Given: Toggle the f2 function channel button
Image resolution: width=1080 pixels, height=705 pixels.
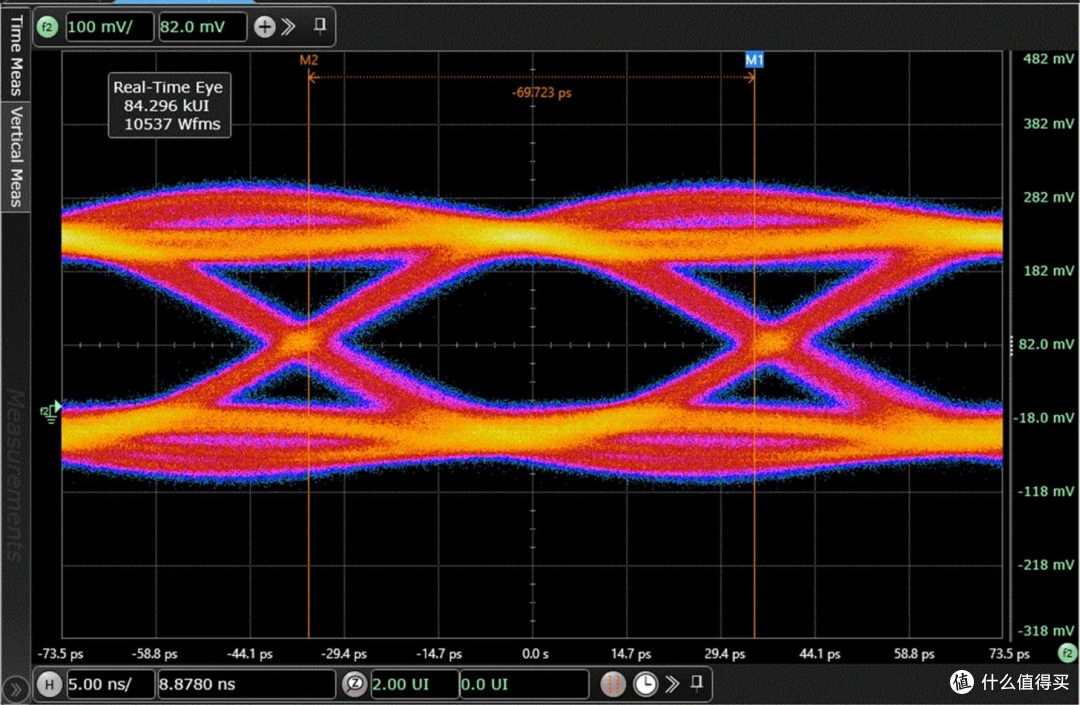Looking at the screenshot, I should (47, 27).
